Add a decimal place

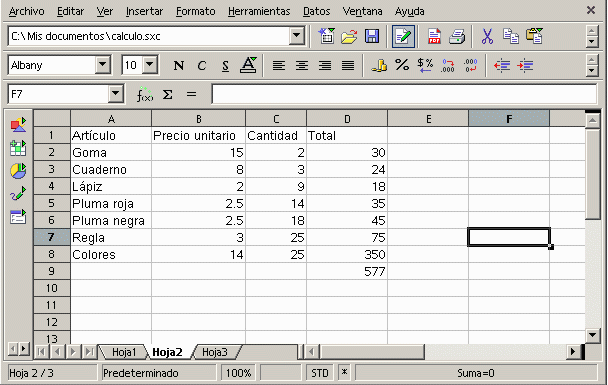coord(448,65)
